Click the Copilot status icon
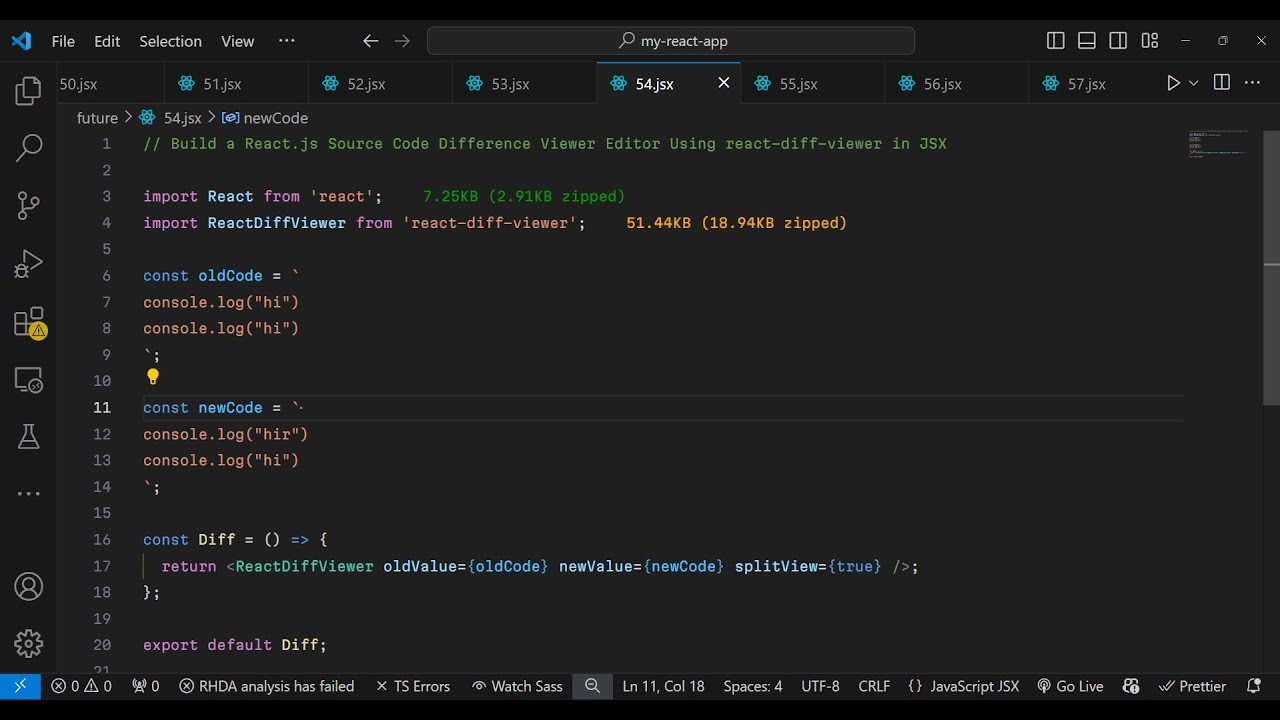 click(x=1131, y=686)
